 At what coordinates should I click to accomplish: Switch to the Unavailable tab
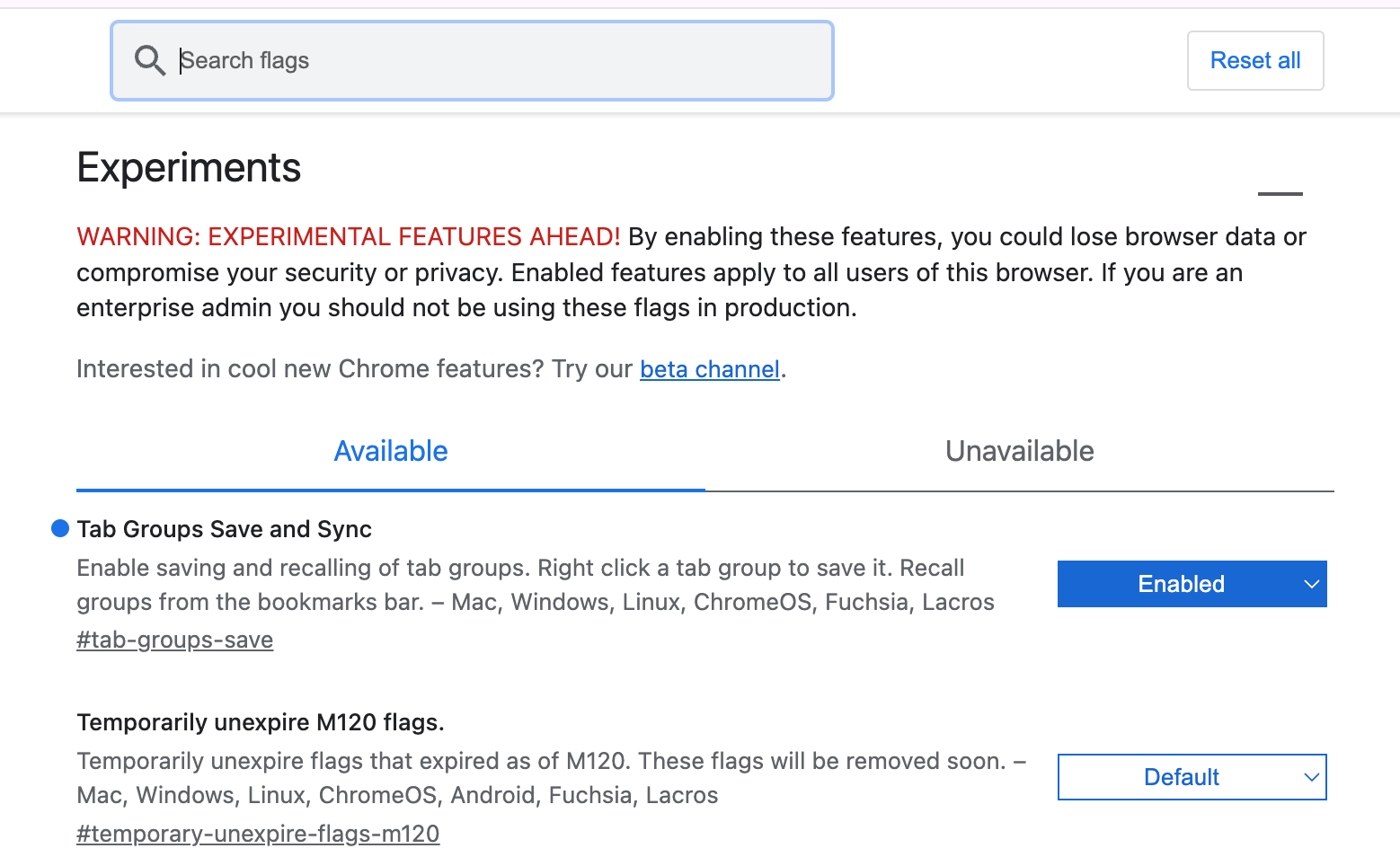click(1020, 452)
